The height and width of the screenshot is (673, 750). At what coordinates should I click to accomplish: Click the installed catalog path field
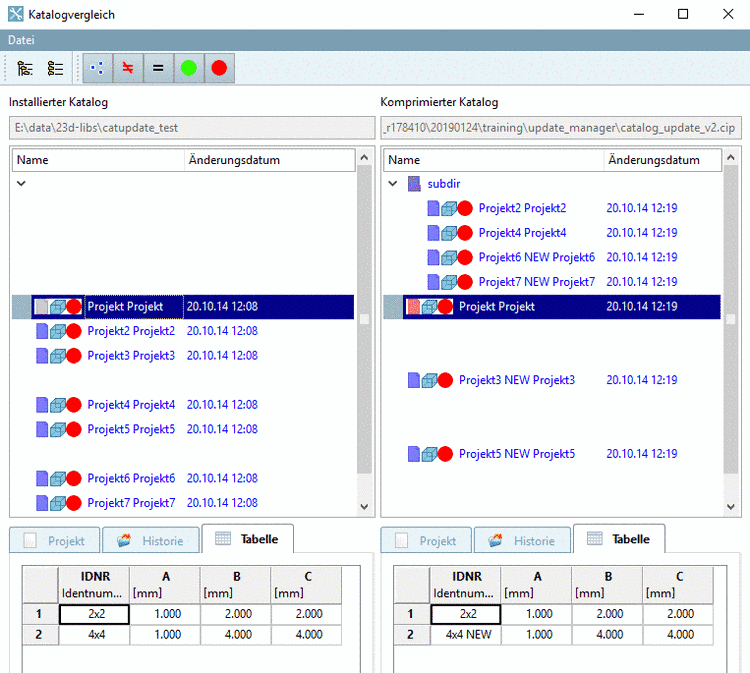pos(190,128)
